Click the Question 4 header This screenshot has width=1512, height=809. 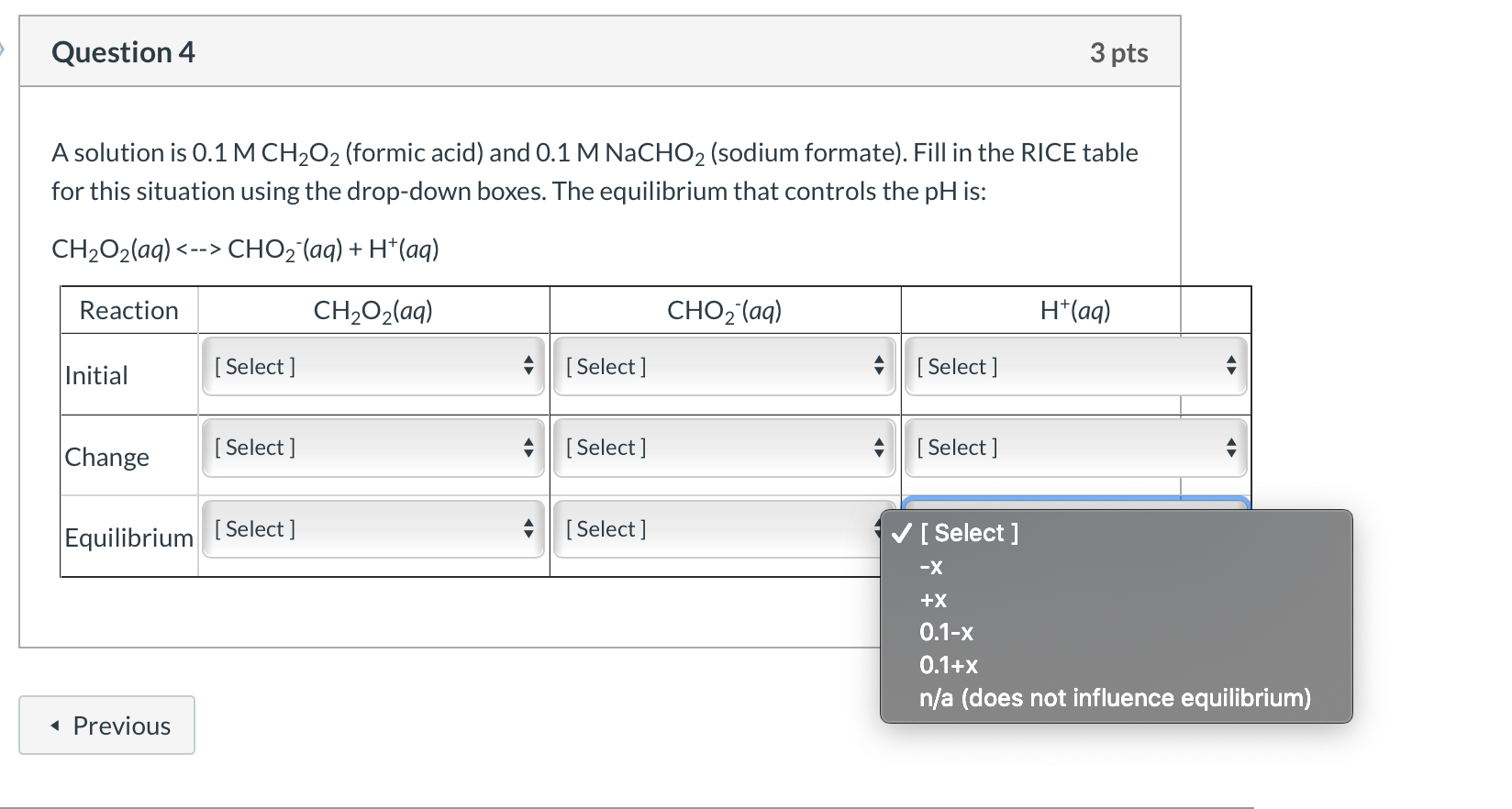tap(123, 52)
